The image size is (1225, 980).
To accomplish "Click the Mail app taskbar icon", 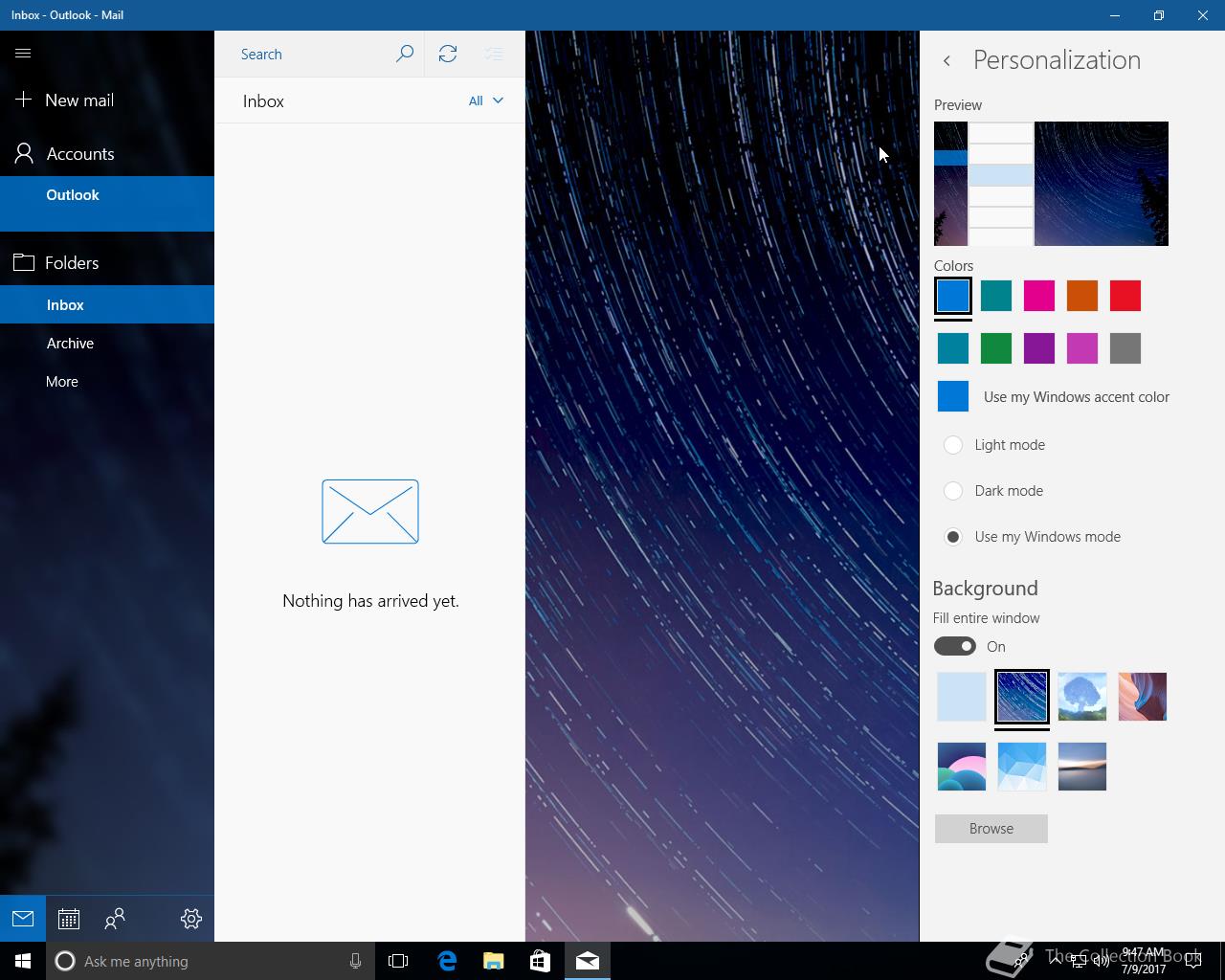I will click(x=587, y=961).
